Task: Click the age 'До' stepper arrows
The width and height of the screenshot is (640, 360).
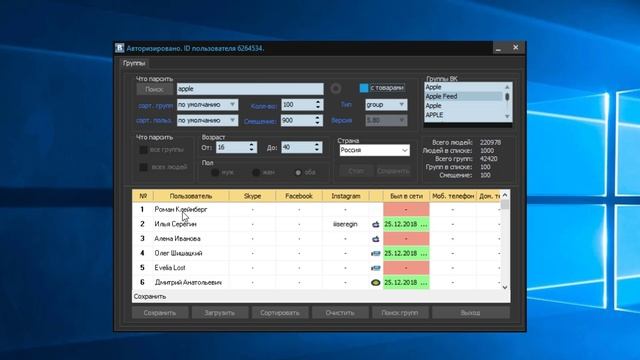Action: (317, 147)
